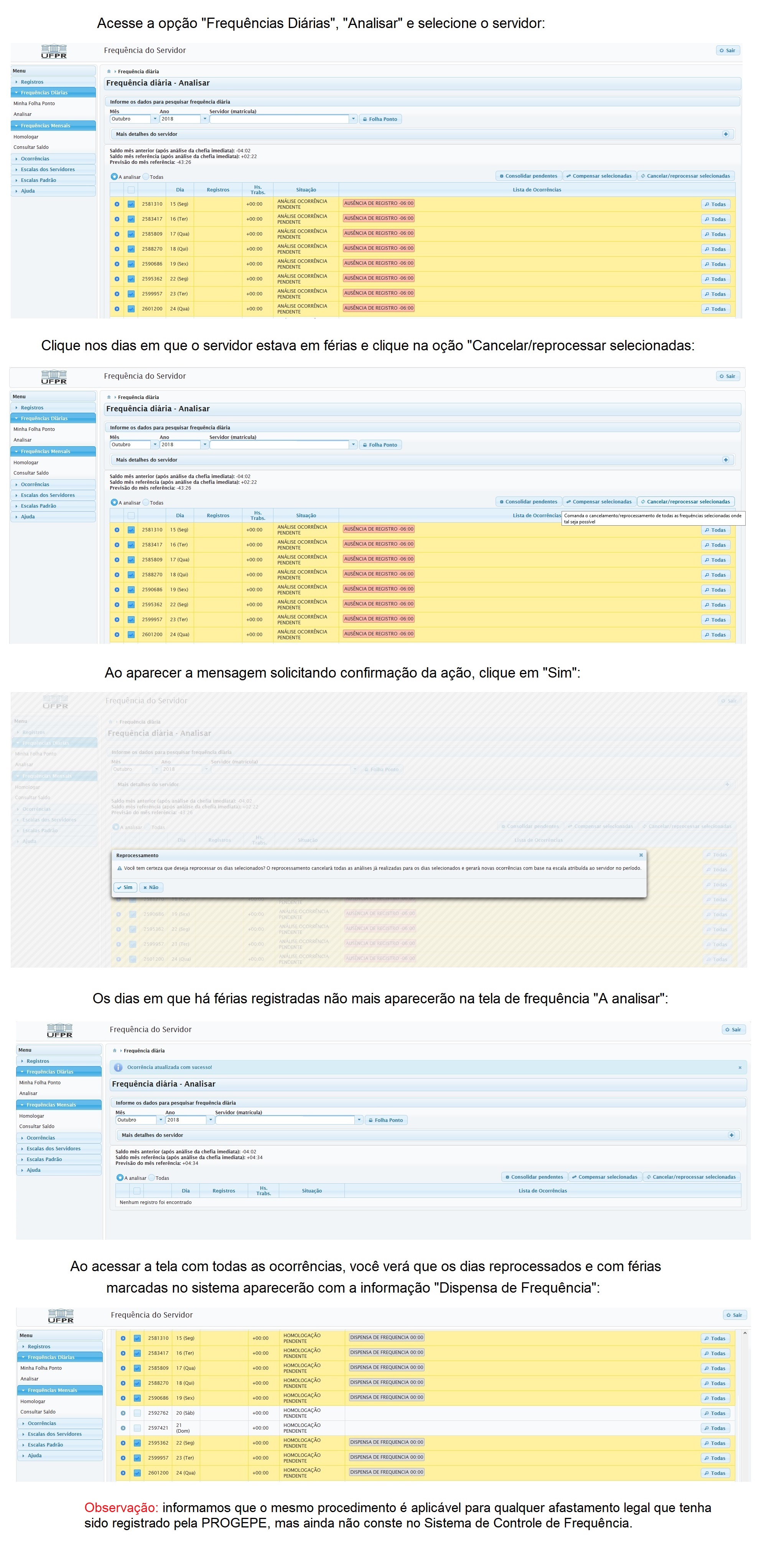Viewport: 784px width, 1552px height.
Task: Click Não in the Reprocessamento dialog
Action: click(x=151, y=887)
